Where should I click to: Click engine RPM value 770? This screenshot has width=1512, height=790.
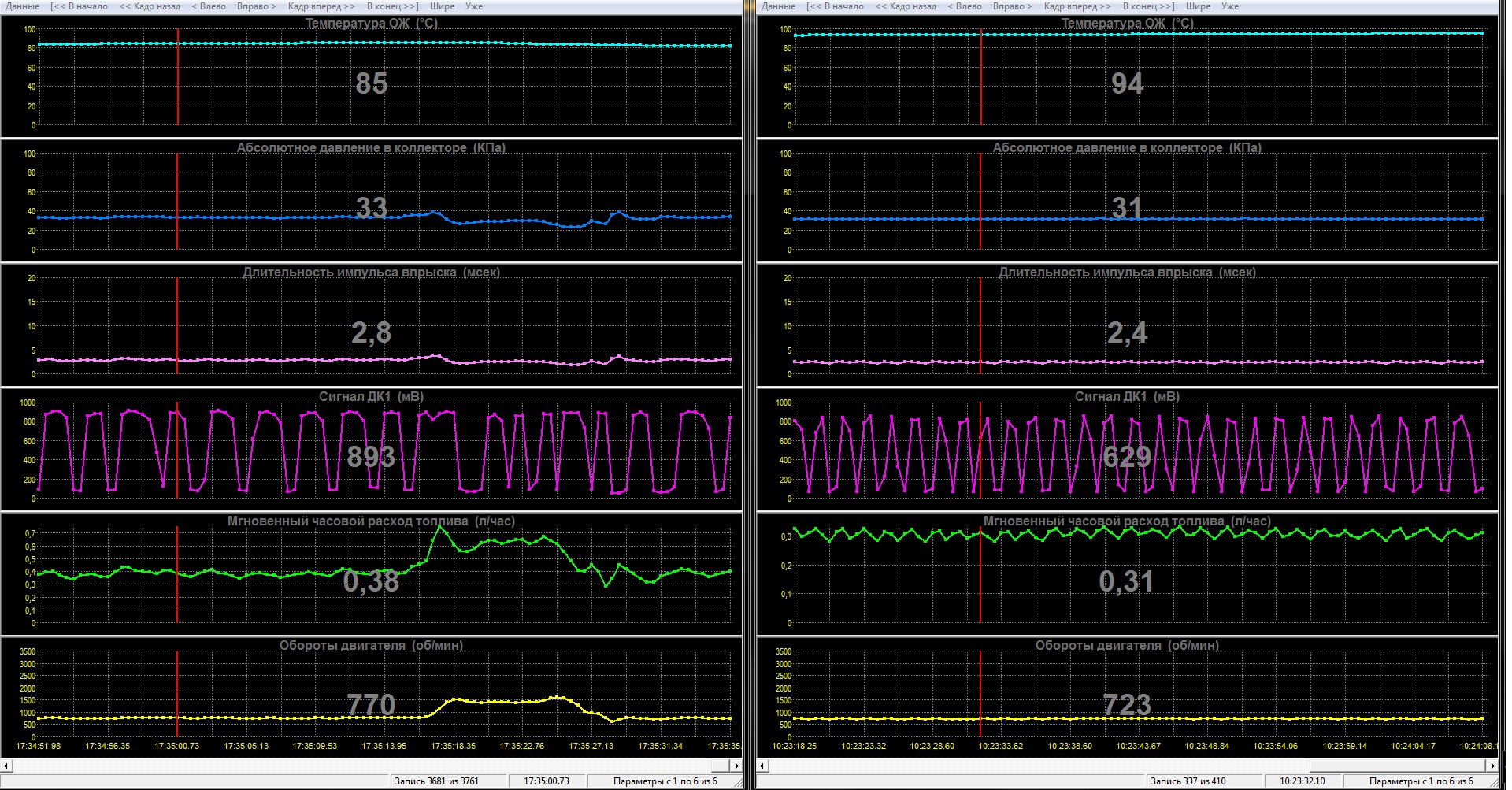coord(371,705)
